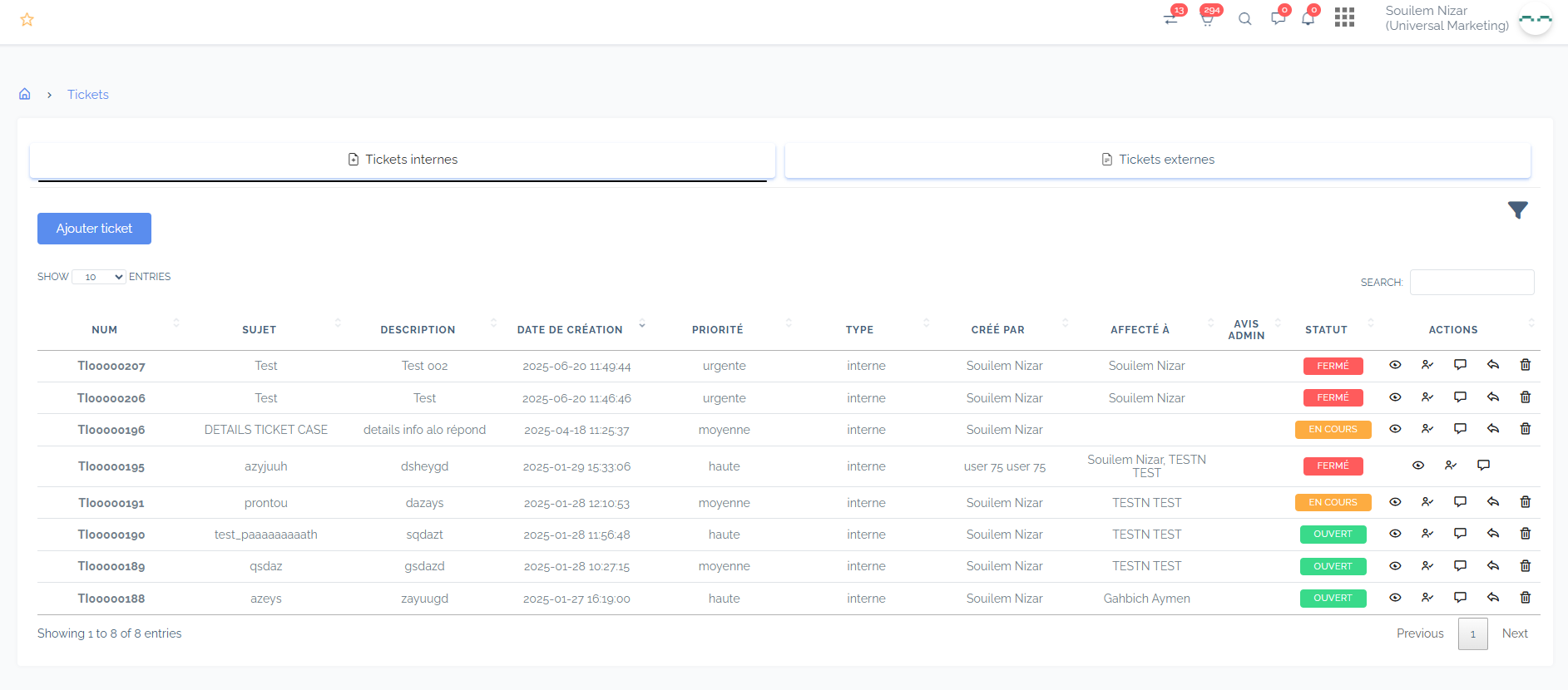Click the search magnifier icon in header
The height and width of the screenshot is (690, 1568).
(x=1244, y=19)
